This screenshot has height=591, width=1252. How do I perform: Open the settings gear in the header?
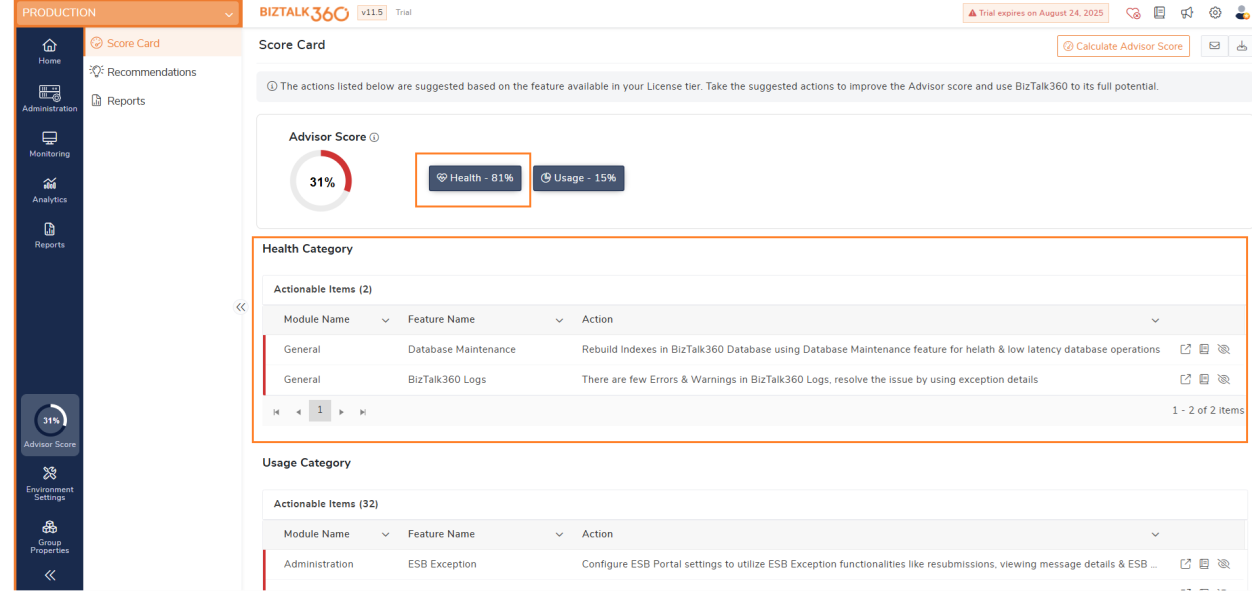(x=1215, y=13)
